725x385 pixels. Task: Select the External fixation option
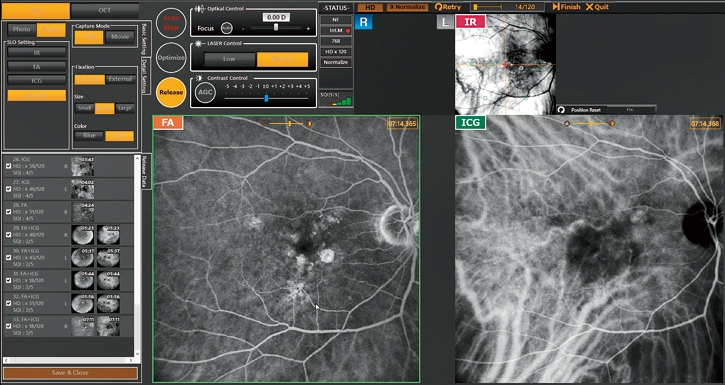120,79
